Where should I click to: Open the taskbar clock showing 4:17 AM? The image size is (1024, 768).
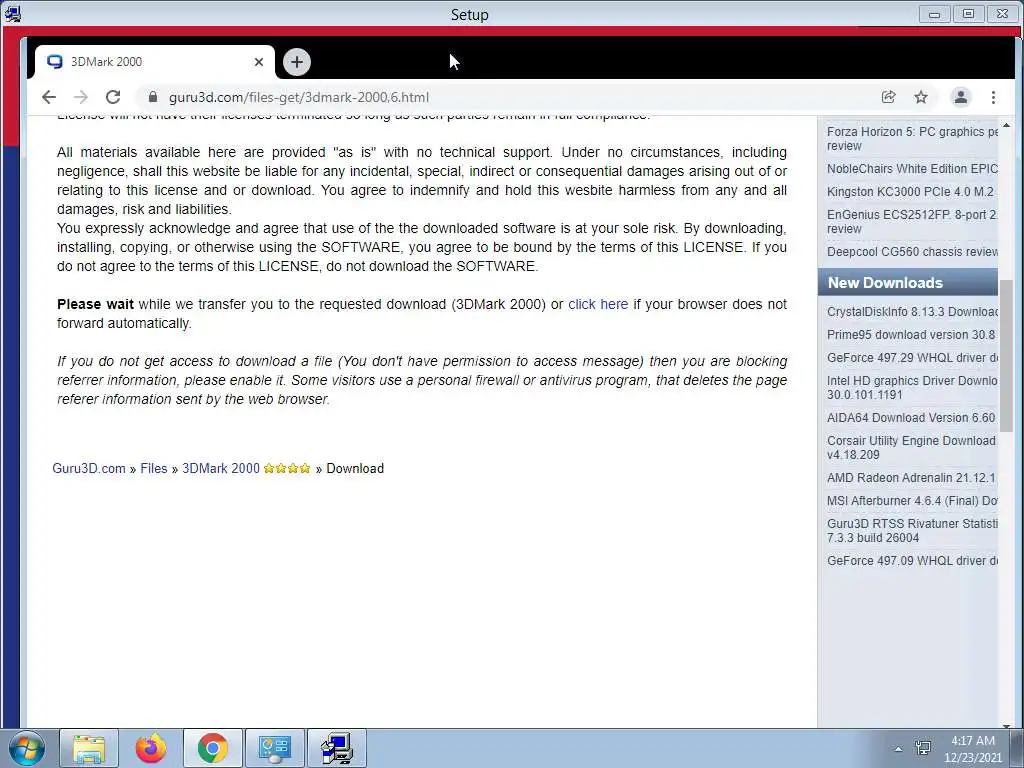click(972, 748)
